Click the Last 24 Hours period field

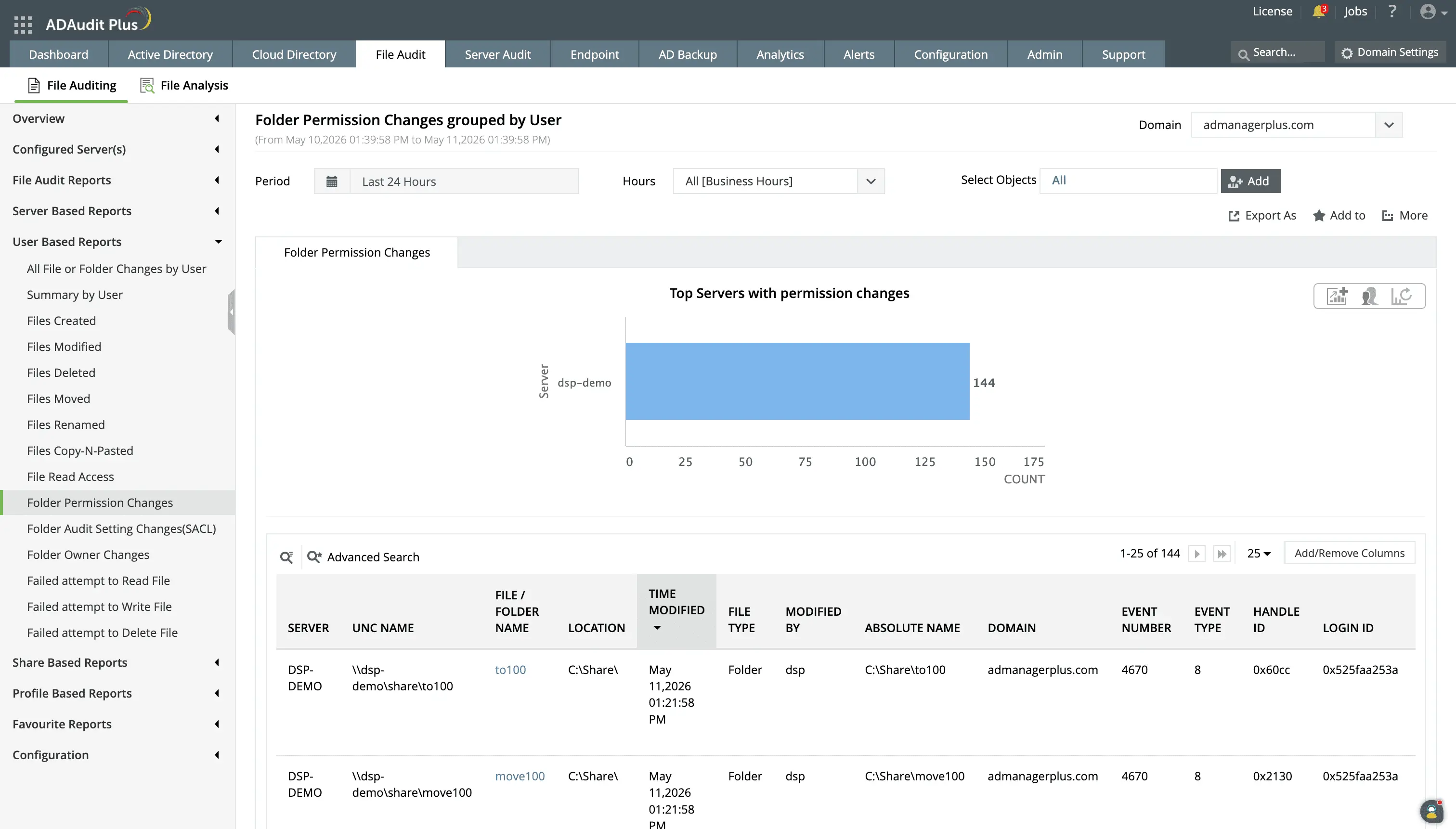[464, 181]
